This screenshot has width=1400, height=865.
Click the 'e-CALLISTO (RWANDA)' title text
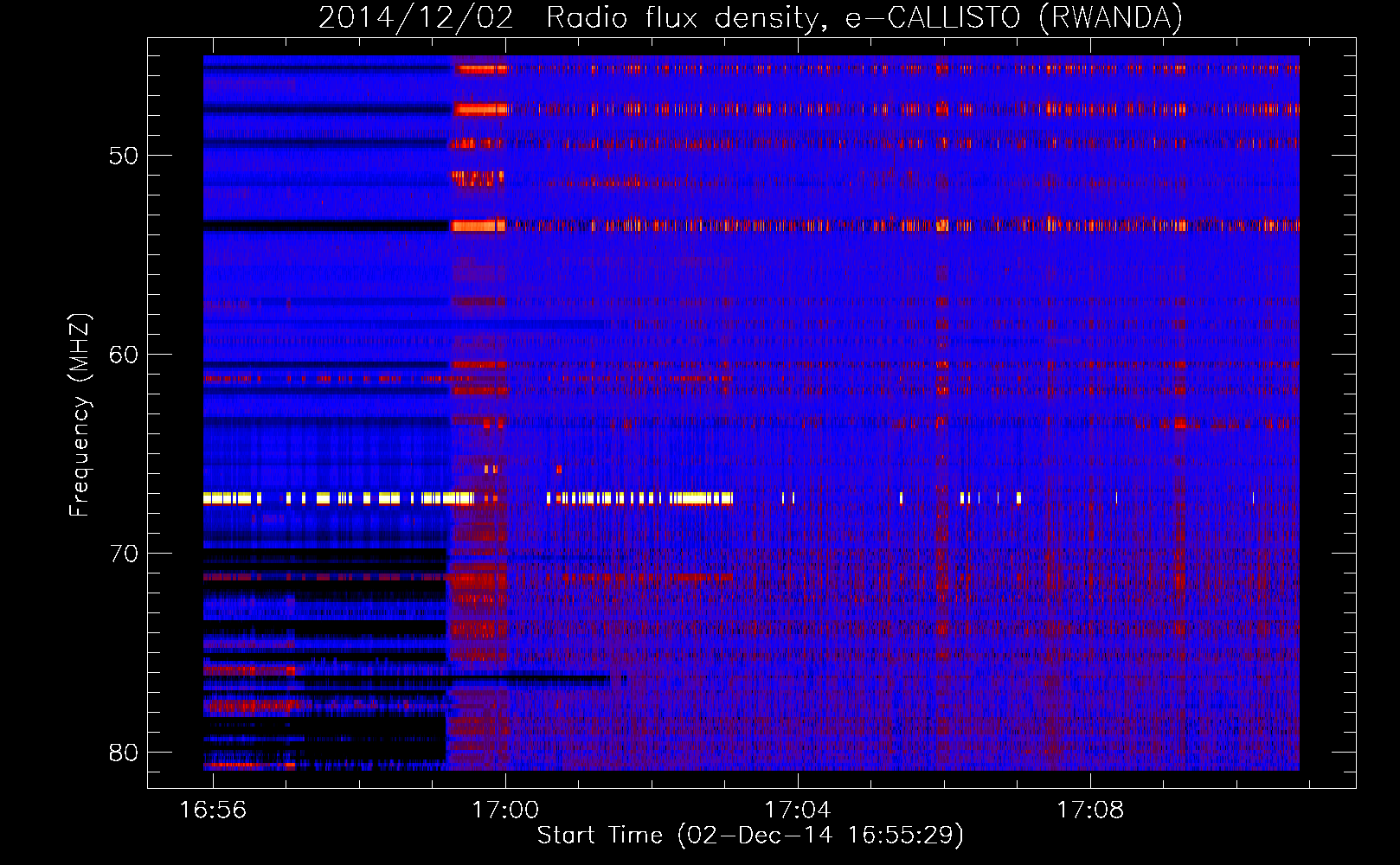point(1013,18)
